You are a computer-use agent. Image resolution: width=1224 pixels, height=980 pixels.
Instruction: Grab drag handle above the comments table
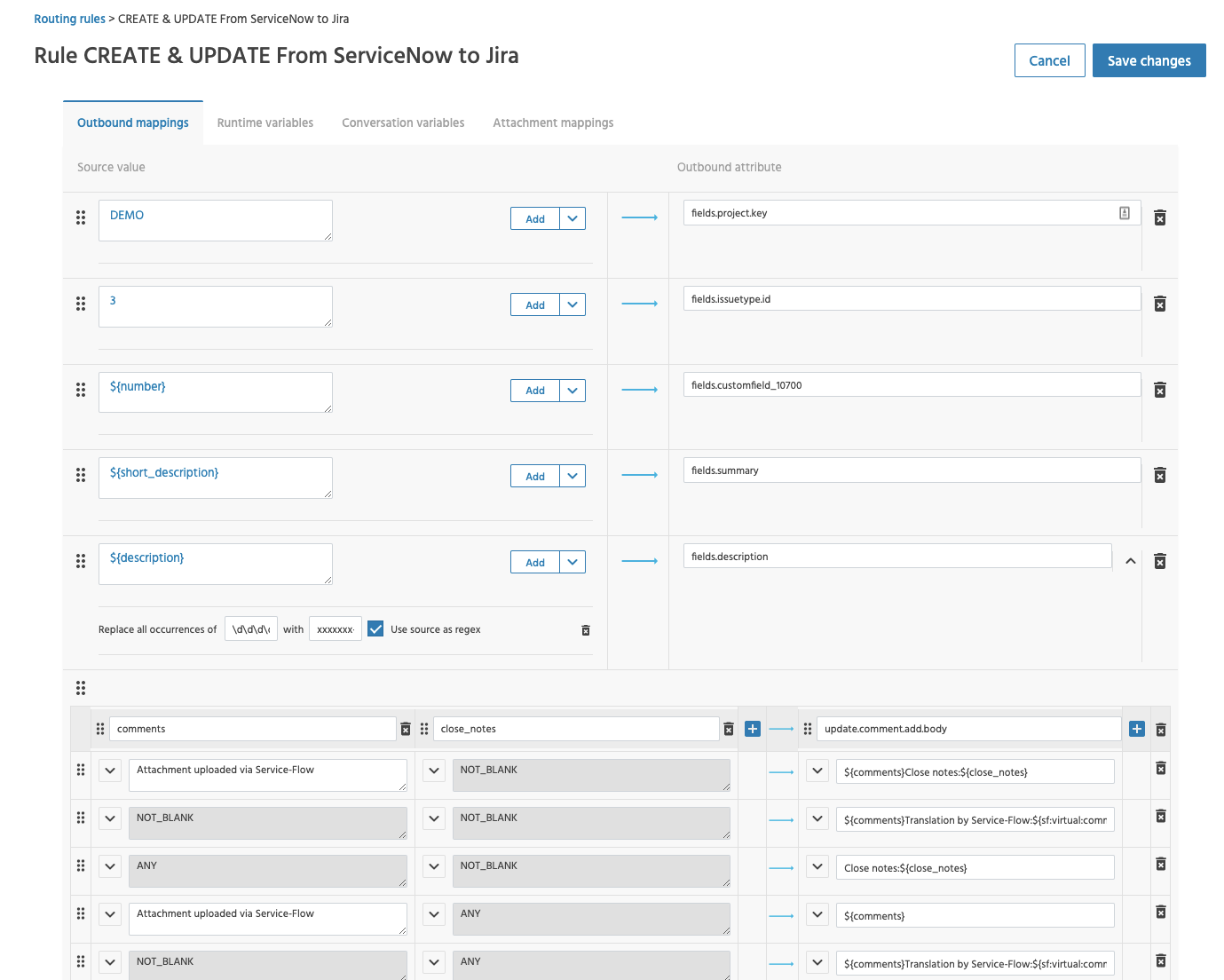pyautogui.click(x=81, y=688)
